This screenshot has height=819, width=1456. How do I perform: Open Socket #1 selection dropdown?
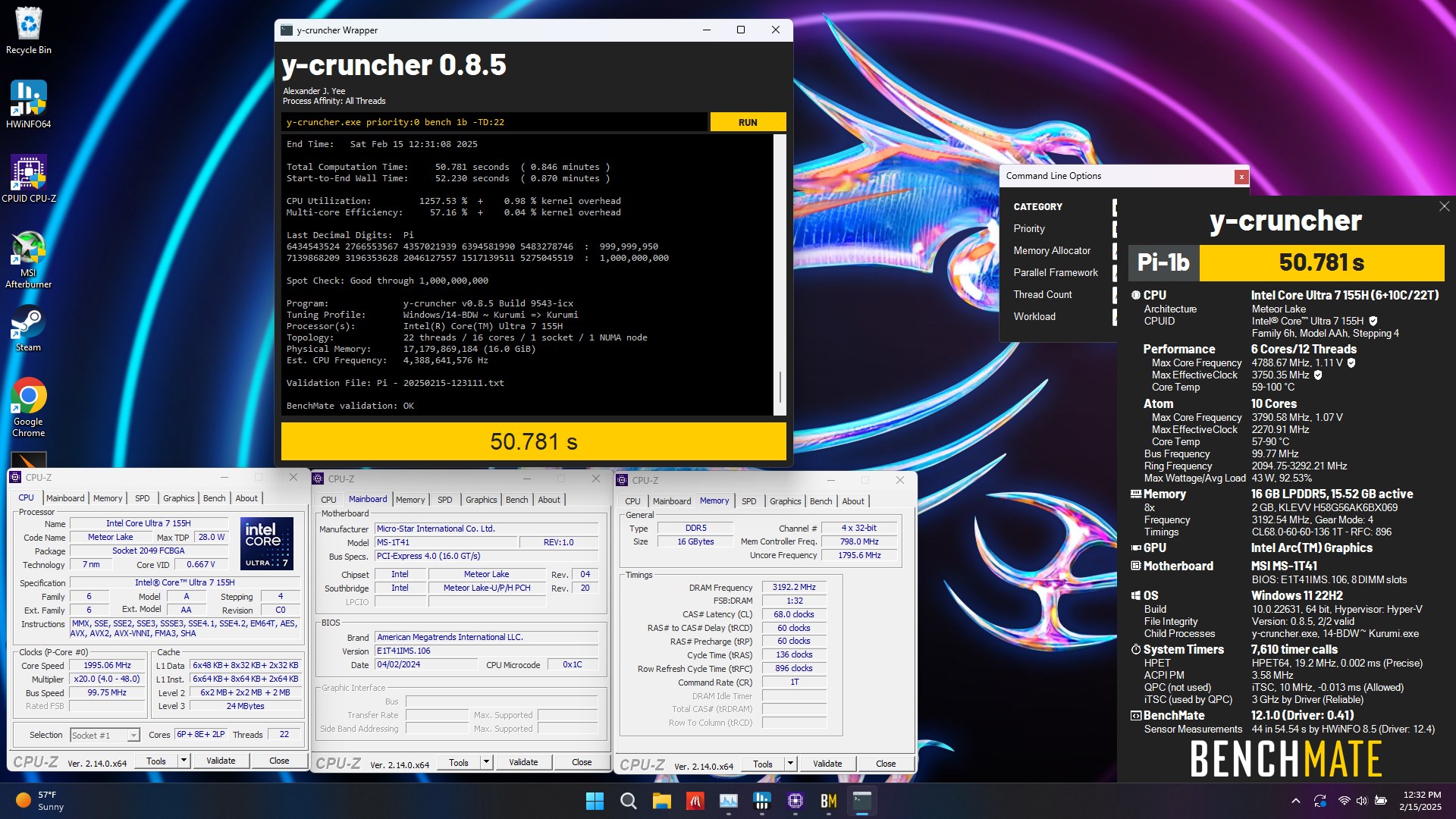click(x=105, y=735)
